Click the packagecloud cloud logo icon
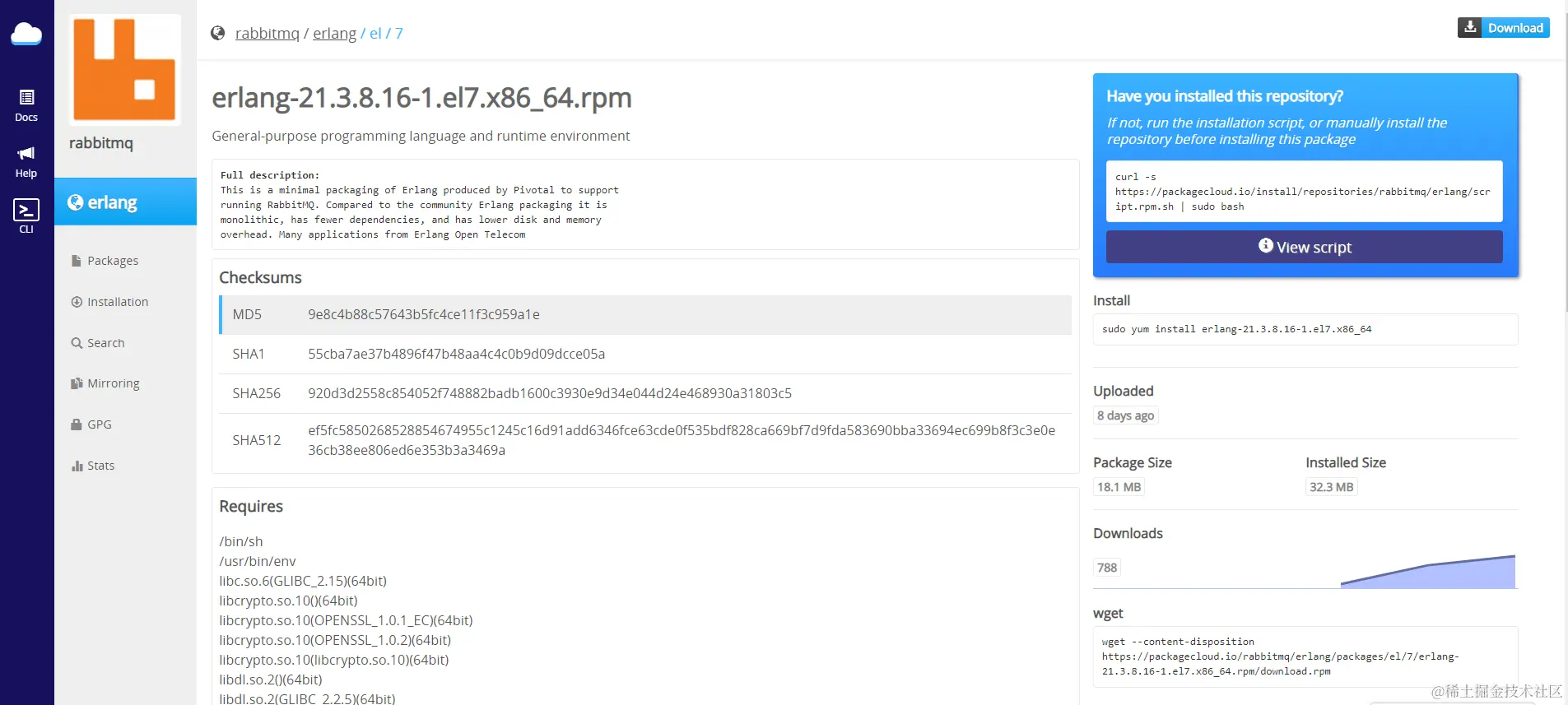Viewport: 1568px width, 705px height. [x=26, y=34]
